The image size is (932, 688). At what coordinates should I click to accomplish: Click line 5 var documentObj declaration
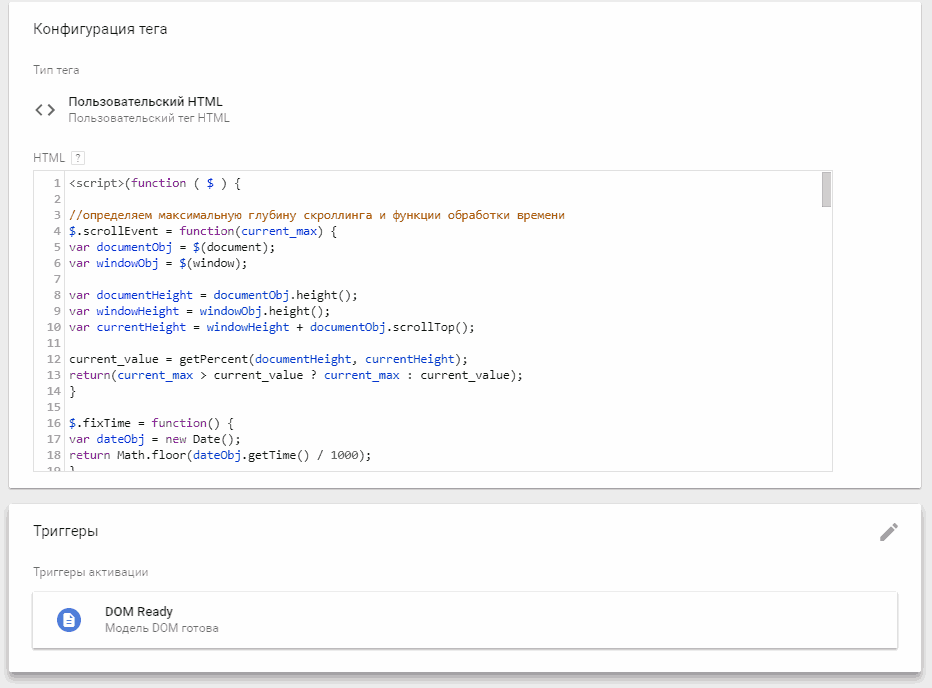[x=172, y=247]
